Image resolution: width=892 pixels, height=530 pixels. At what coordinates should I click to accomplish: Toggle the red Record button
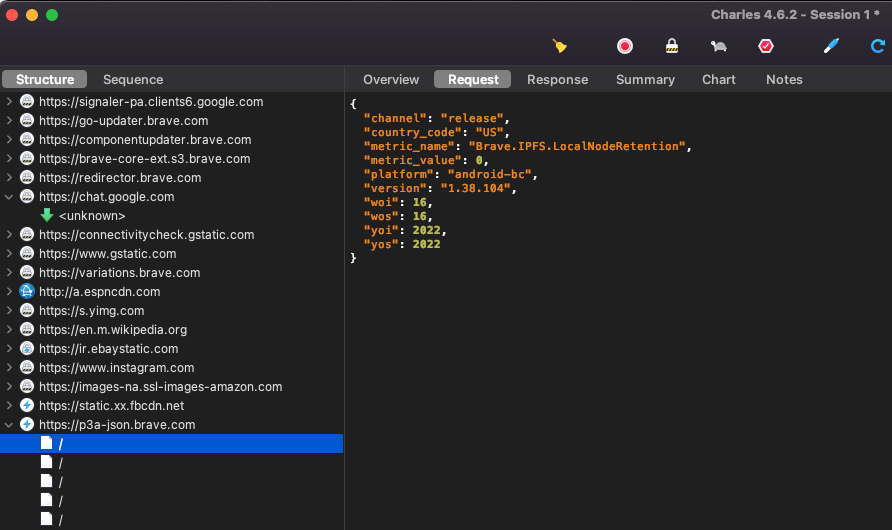[625, 46]
